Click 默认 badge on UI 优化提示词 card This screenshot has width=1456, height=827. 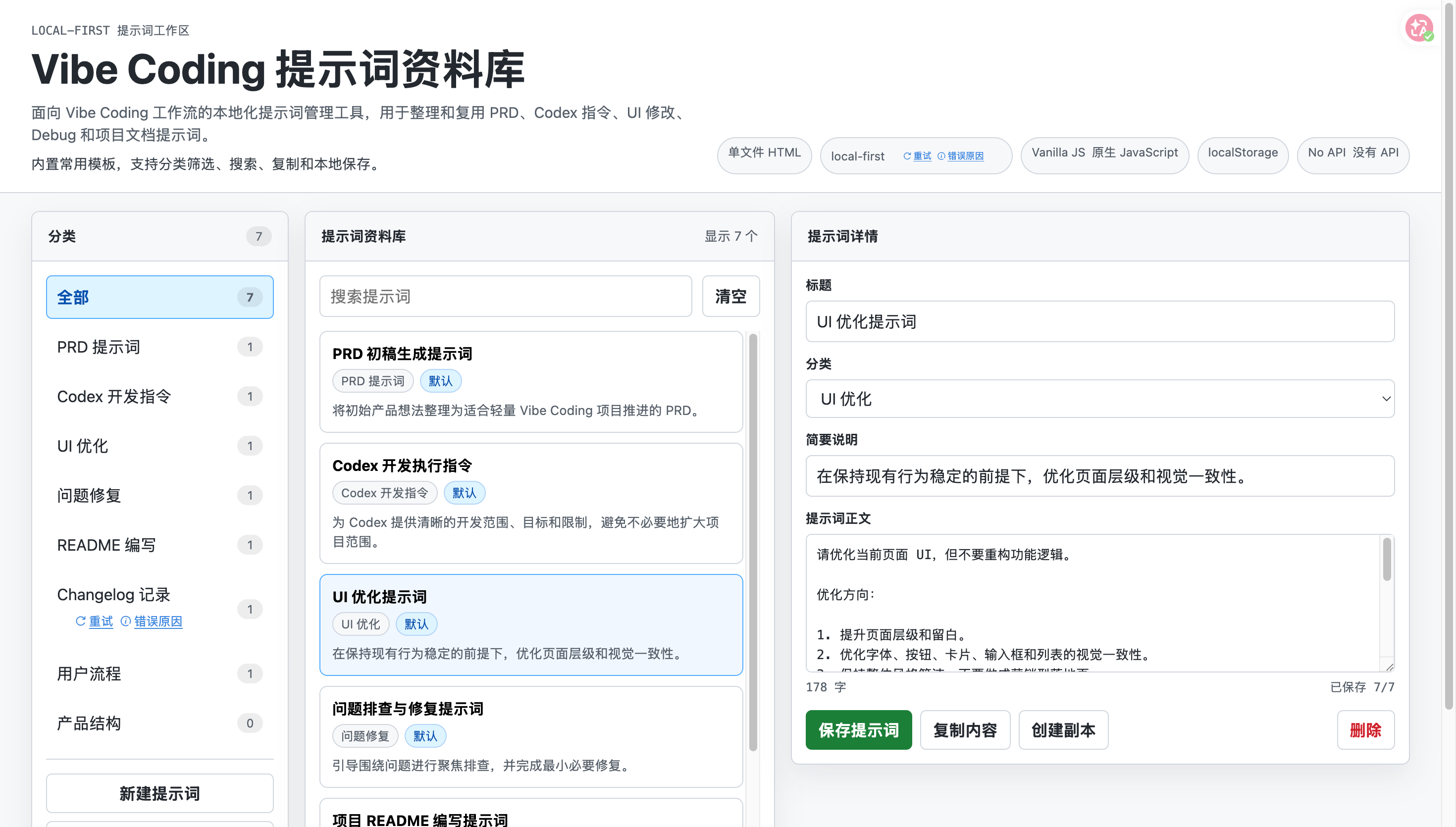point(416,624)
